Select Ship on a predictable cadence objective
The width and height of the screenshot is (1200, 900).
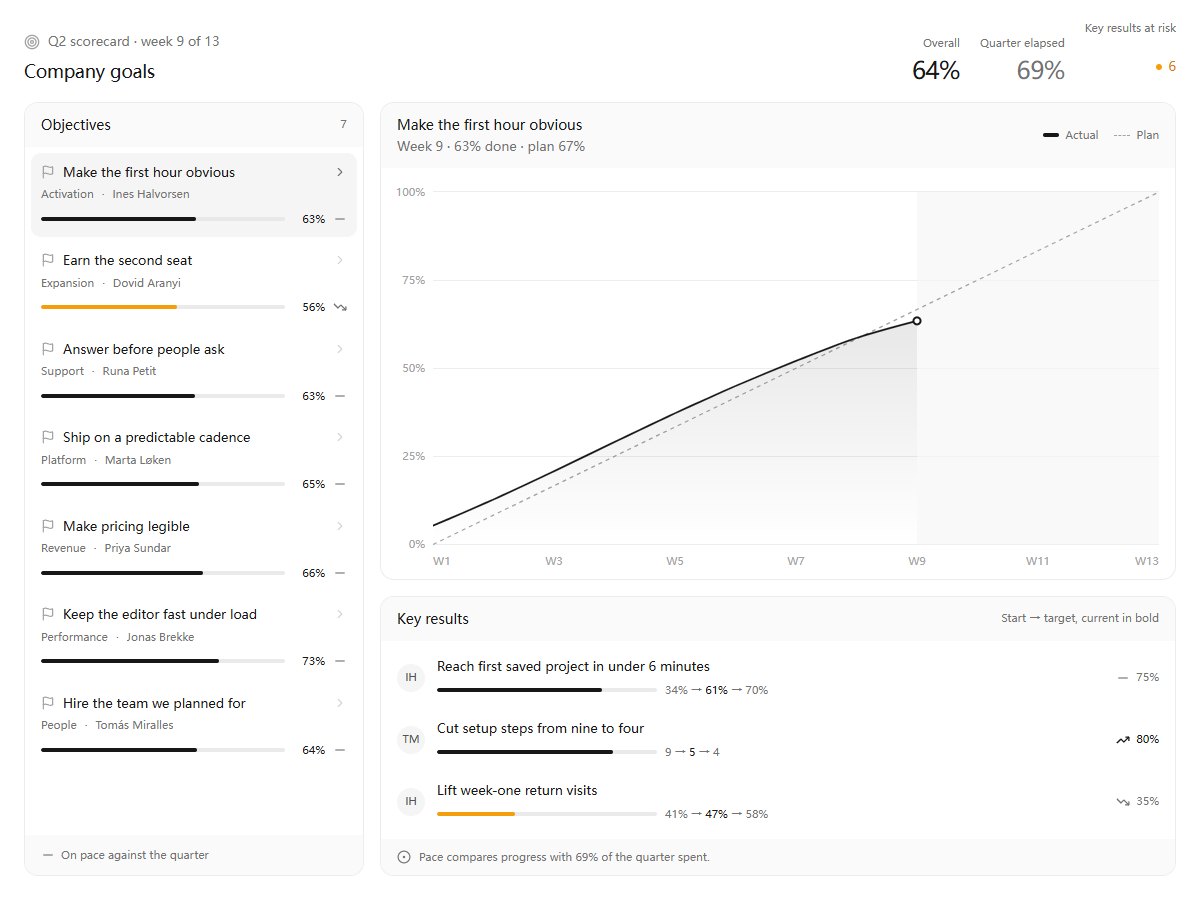(194, 460)
